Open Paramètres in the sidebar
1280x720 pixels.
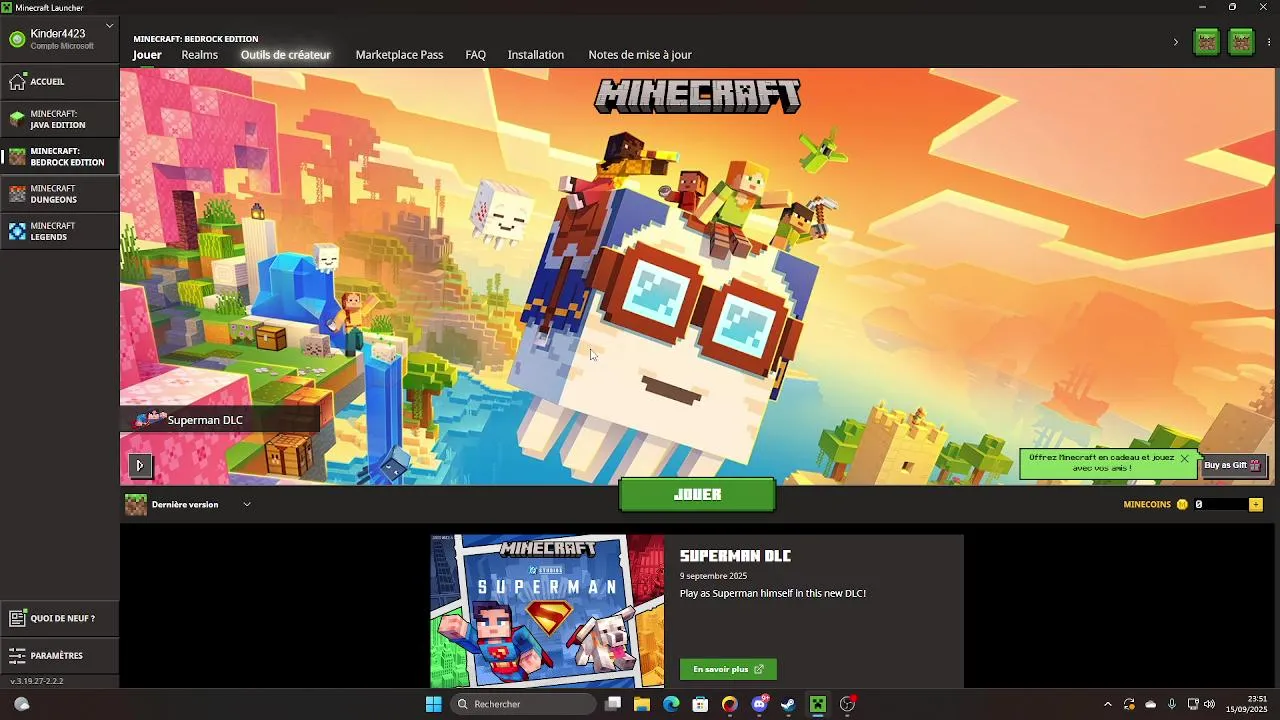point(59,656)
